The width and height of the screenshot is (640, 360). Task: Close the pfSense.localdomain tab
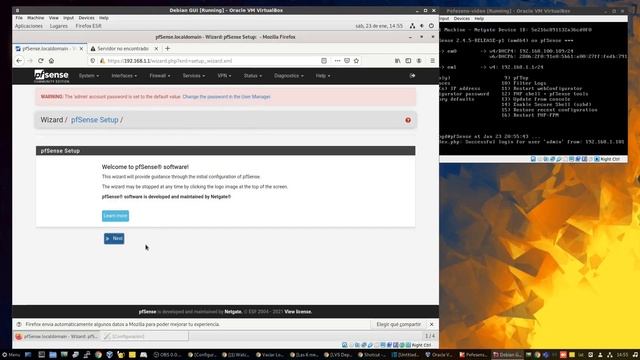[x=81, y=49]
